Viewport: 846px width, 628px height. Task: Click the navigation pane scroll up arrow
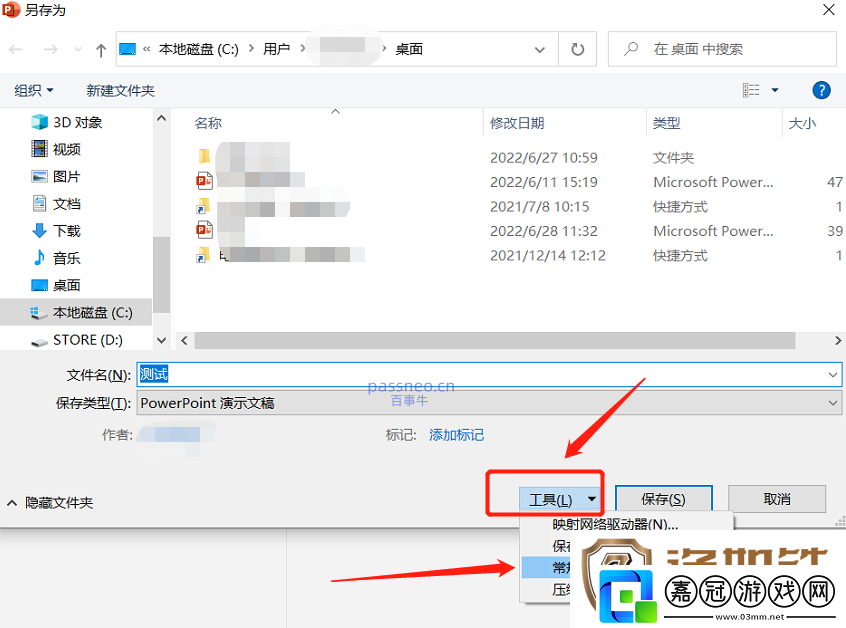pyautogui.click(x=161, y=118)
